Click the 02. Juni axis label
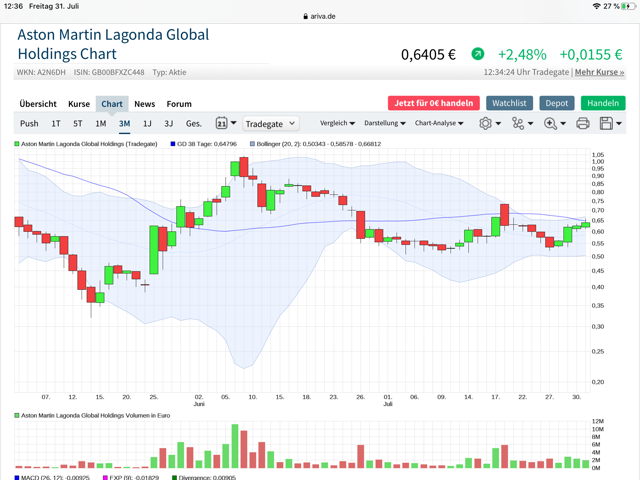Viewport: 640px width, 480px height. pyautogui.click(x=199, y=400)
